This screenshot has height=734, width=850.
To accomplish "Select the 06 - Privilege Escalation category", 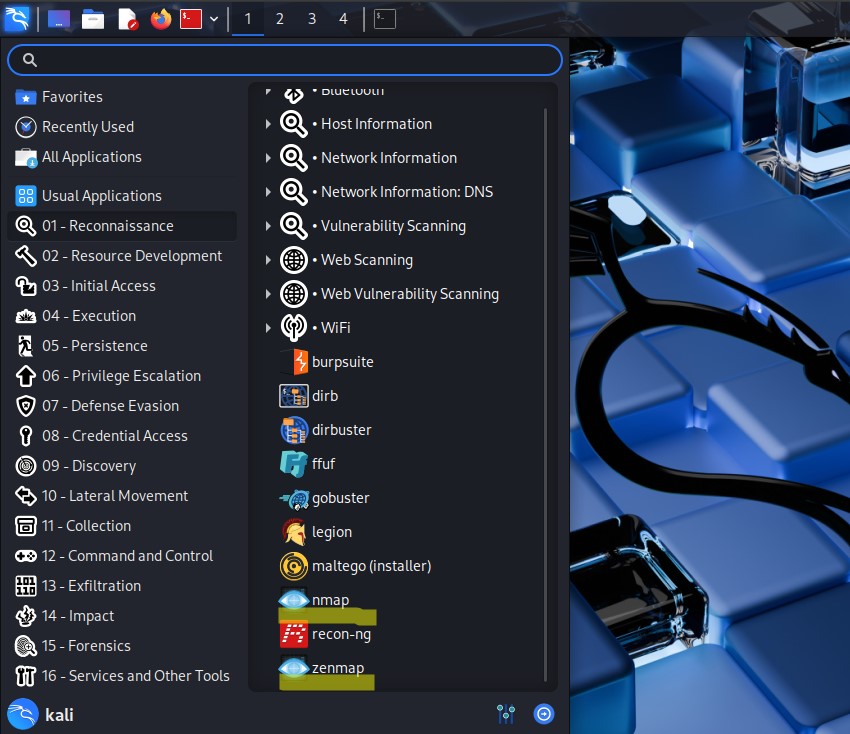I will click(x=120, y=376).
